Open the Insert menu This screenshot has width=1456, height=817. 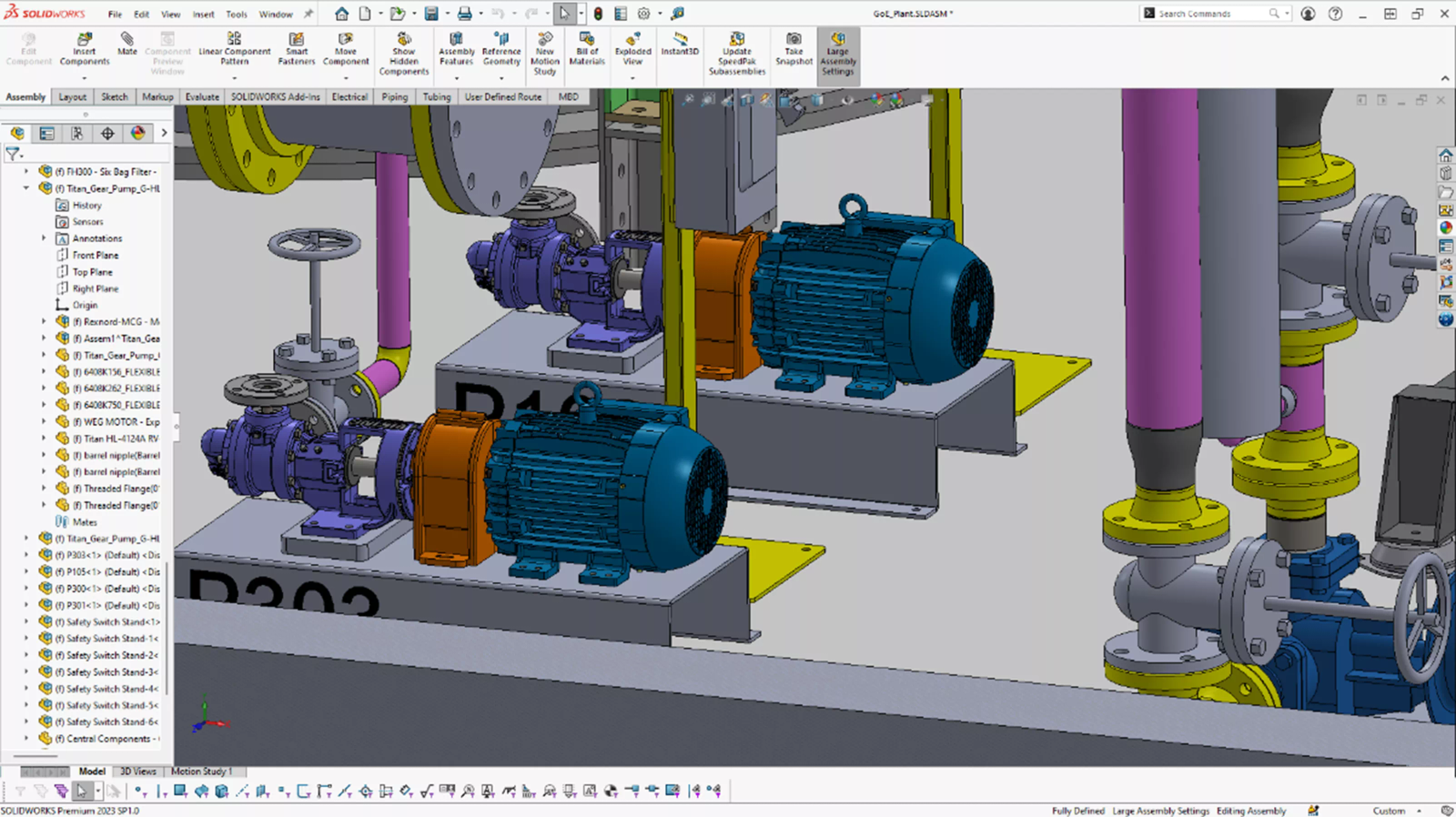point(204,14)
